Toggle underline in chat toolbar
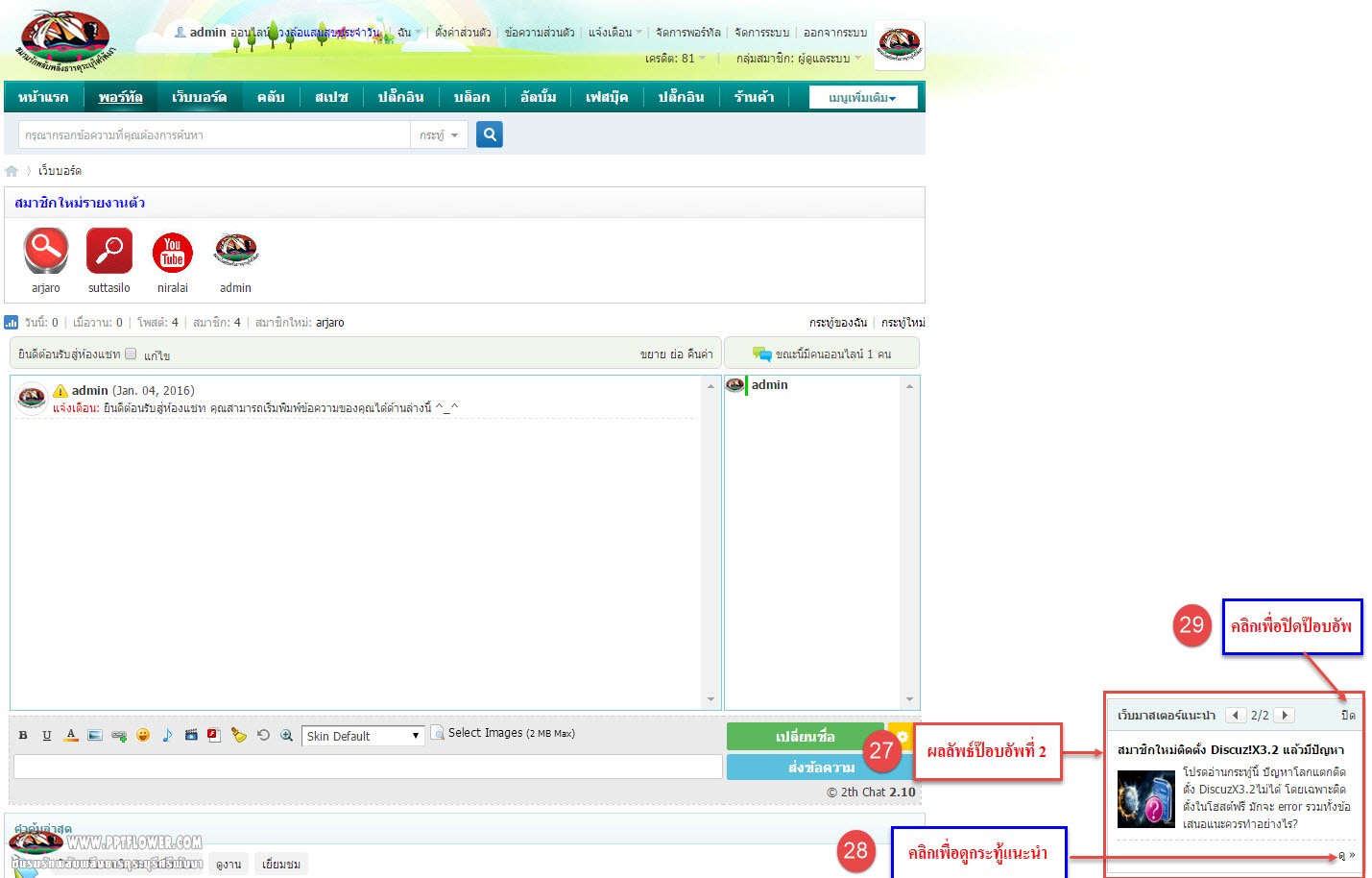The width and height of the screenshot is (1372, 878). pos(47,736)
